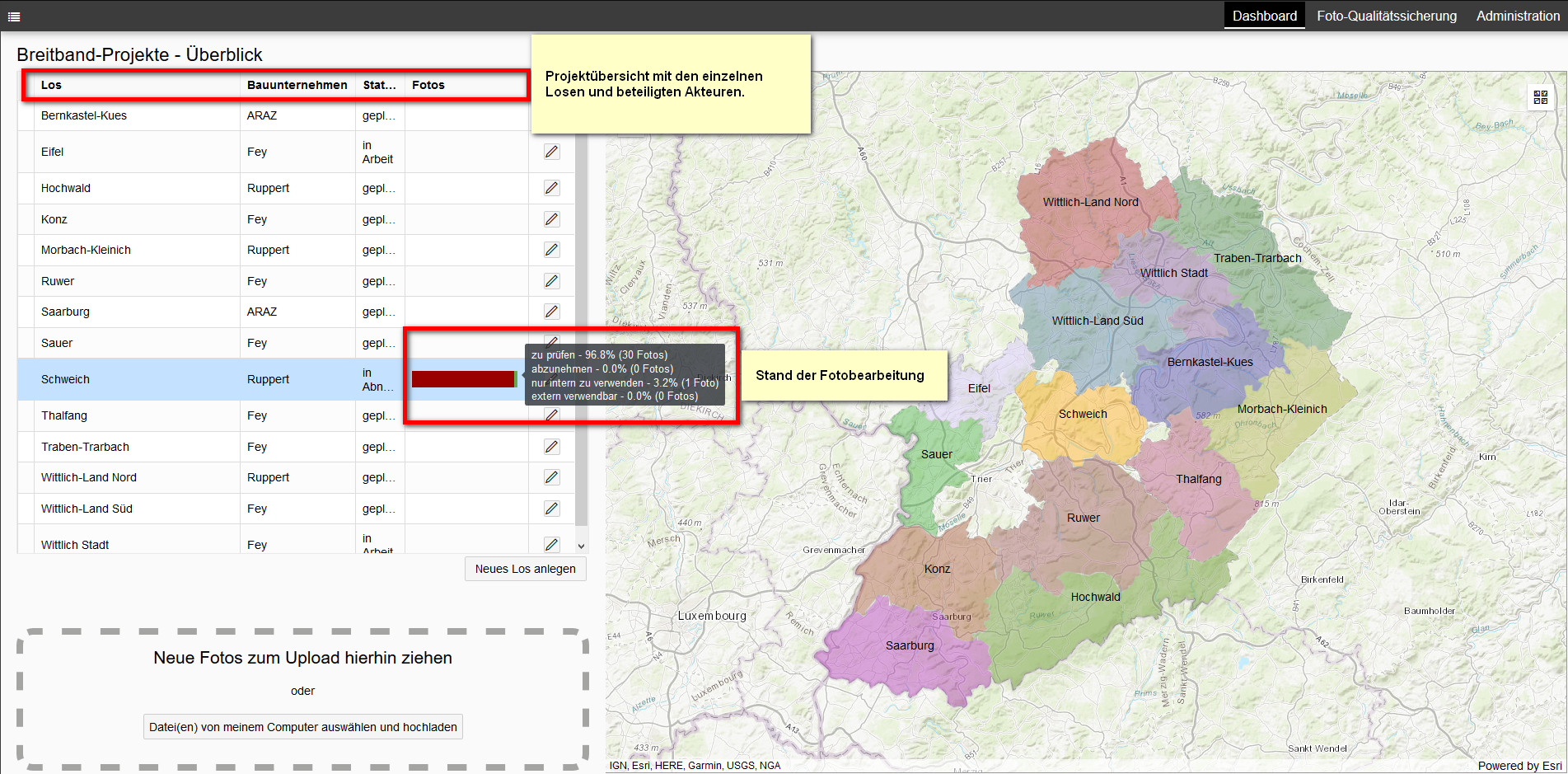Click the basemap gallery icon on the map
Screen dimensions: 1568x774
(x=1541, y=97)
